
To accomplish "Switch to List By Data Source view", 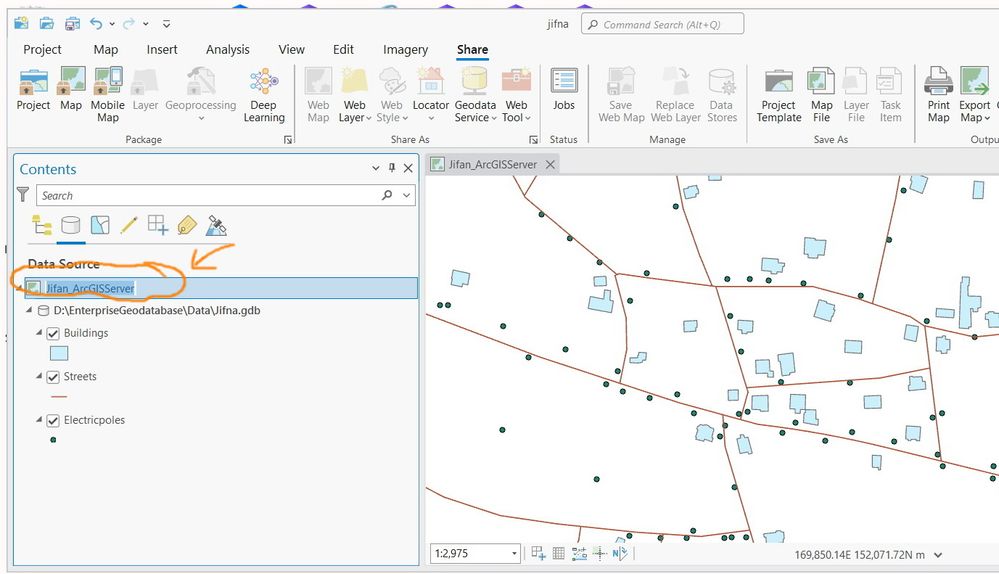I will click(70, 225).
